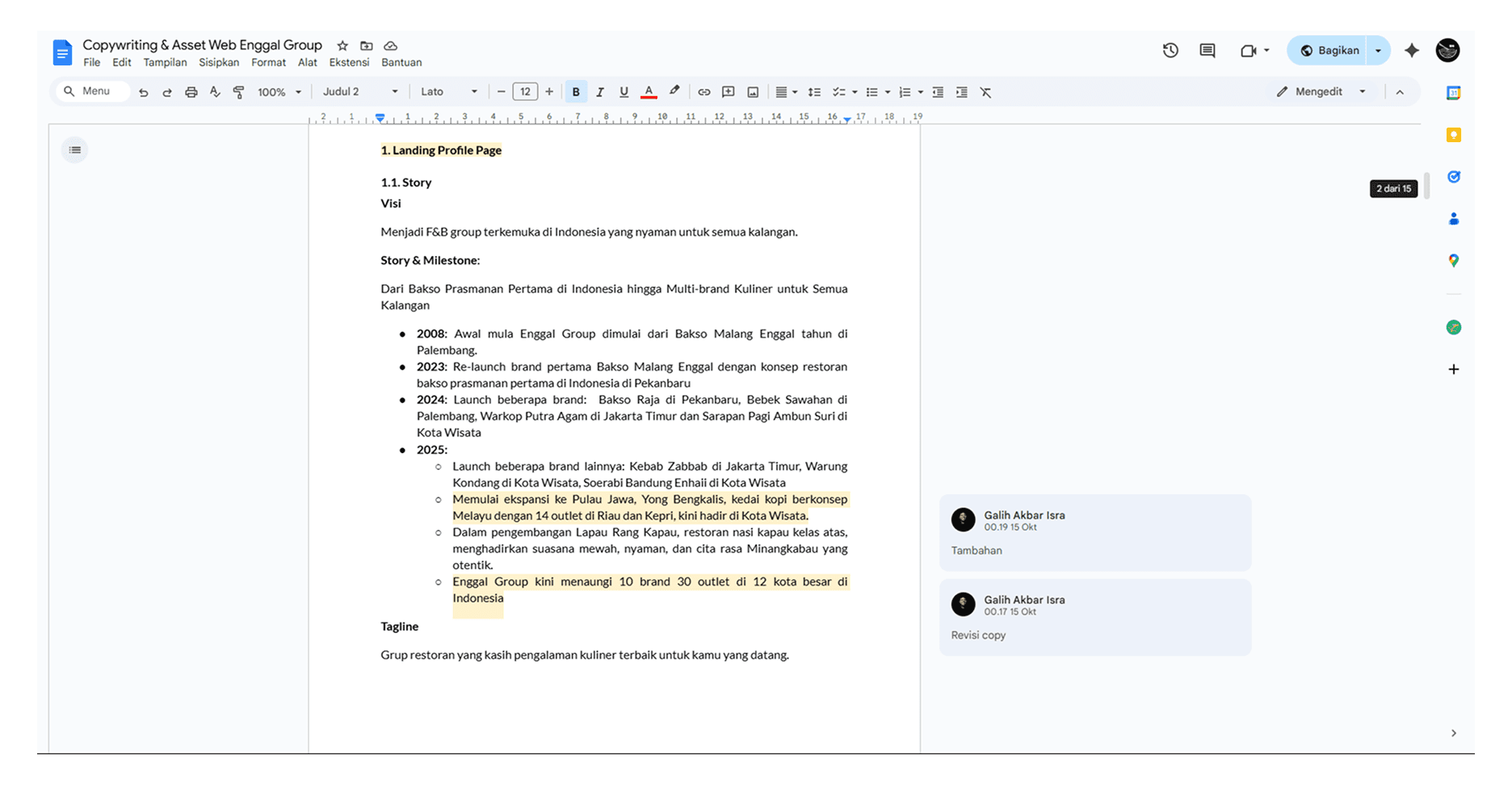Hide the side panel with arrow
Image resolution: width=1512 pixels, height=785 pixels.
tap(1454, 733)
